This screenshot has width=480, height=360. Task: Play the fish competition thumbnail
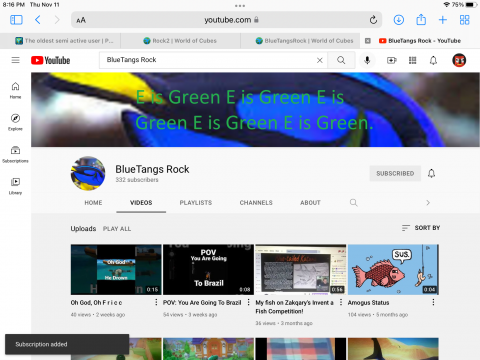pos(301,269)
